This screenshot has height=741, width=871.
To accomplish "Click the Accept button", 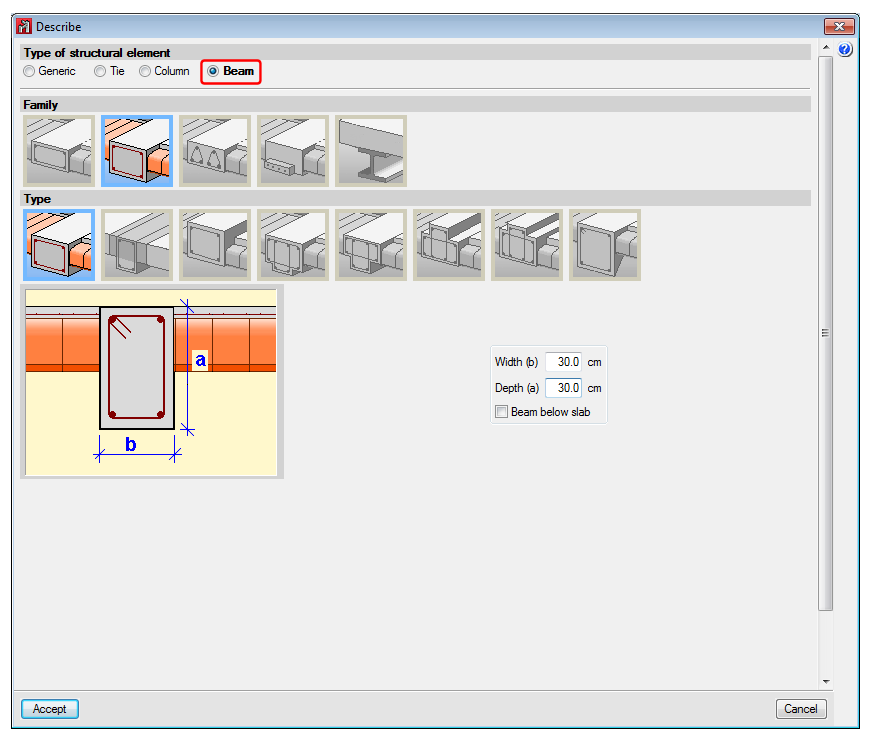I will (50, 709).
